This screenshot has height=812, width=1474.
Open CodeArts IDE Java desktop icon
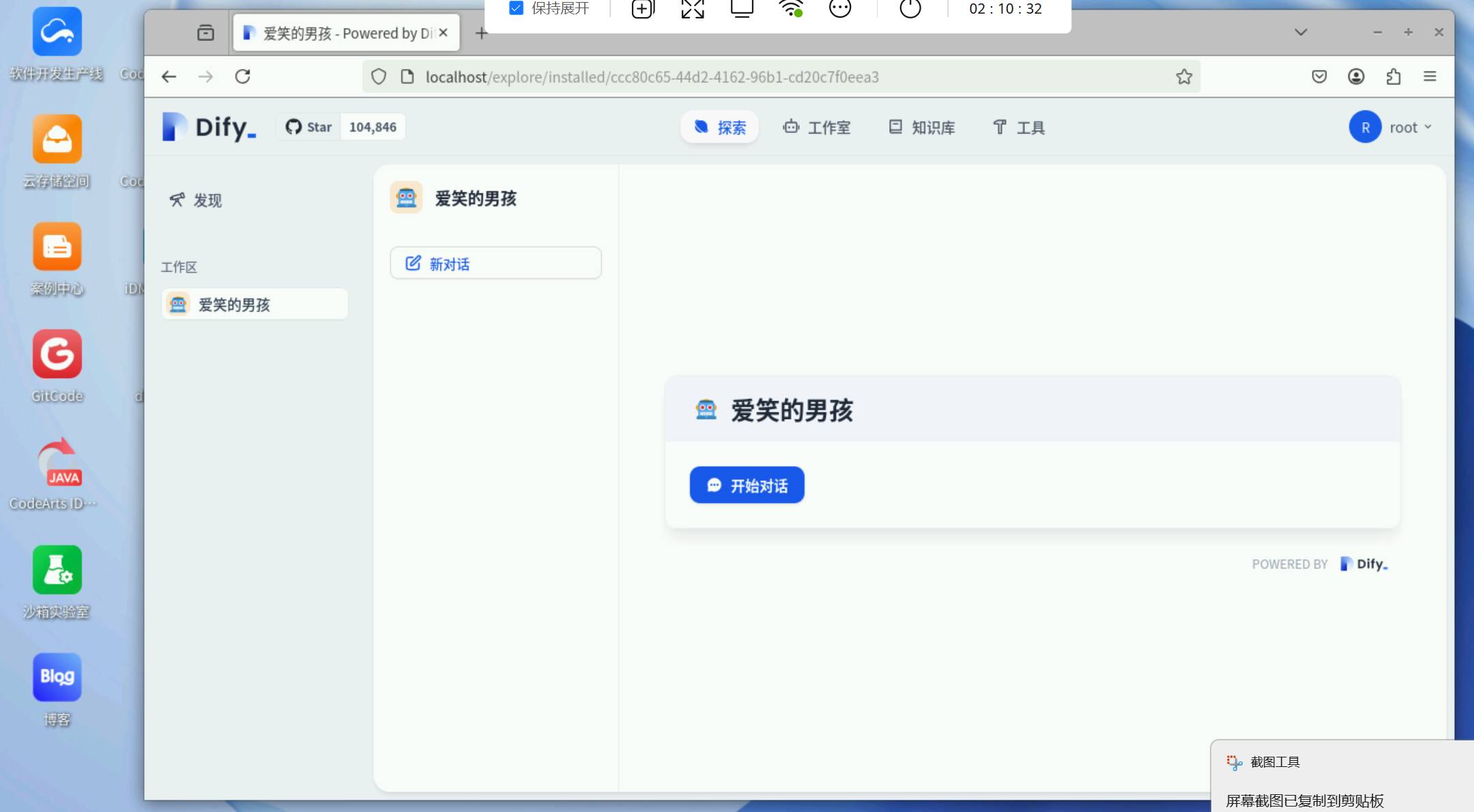(55, 474)
